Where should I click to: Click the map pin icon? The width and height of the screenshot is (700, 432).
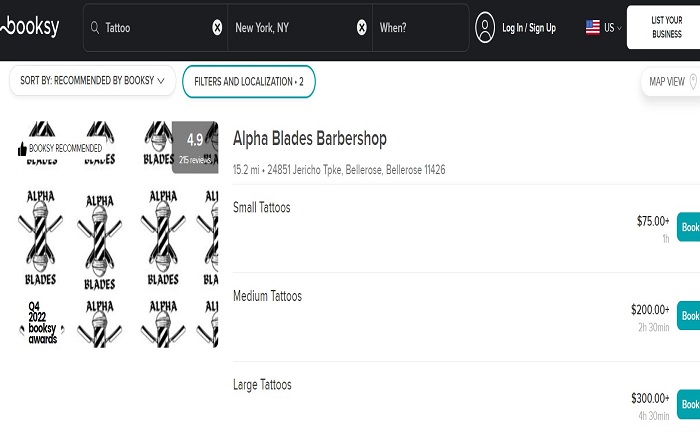693,81
